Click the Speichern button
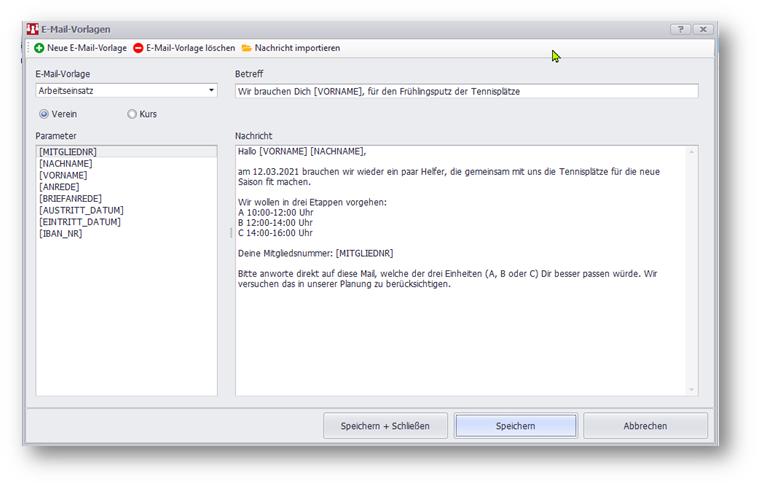Viewport: 761px width, 488px height. point(515,426)
